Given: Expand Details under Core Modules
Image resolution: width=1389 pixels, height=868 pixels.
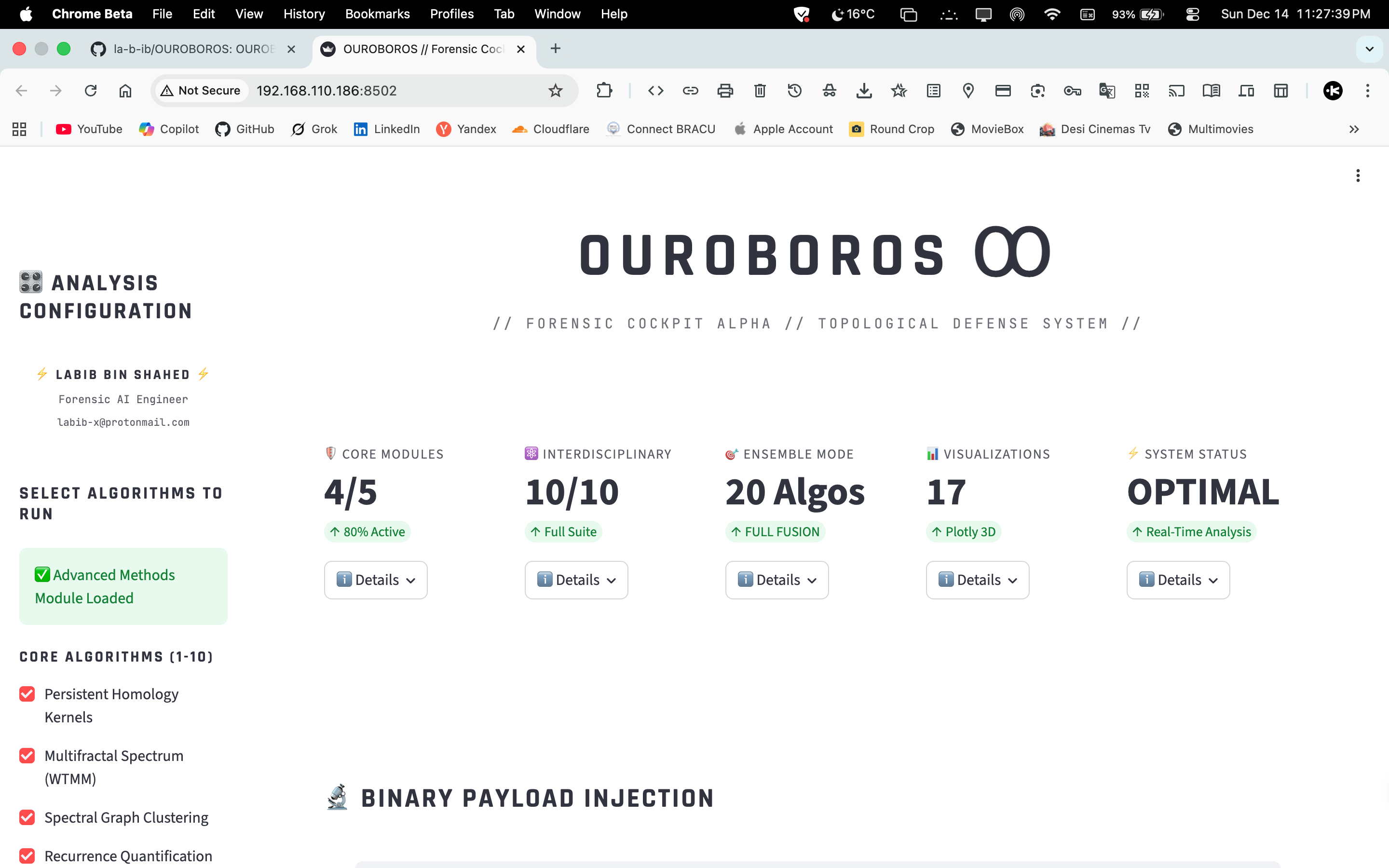Looking at the screenshot, I should tap(375, 580).
